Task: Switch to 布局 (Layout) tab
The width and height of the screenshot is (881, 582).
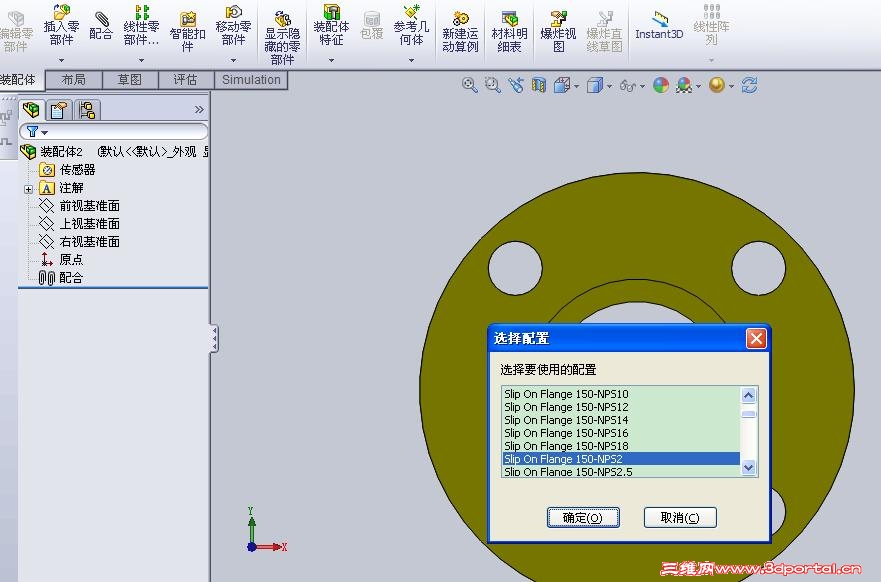Action: click(x=74, y=80)
